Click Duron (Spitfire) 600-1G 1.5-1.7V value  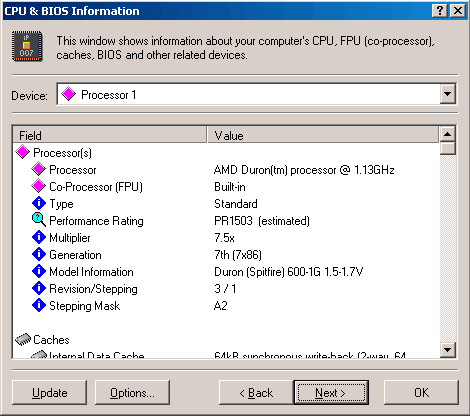[x=288, y=272]
